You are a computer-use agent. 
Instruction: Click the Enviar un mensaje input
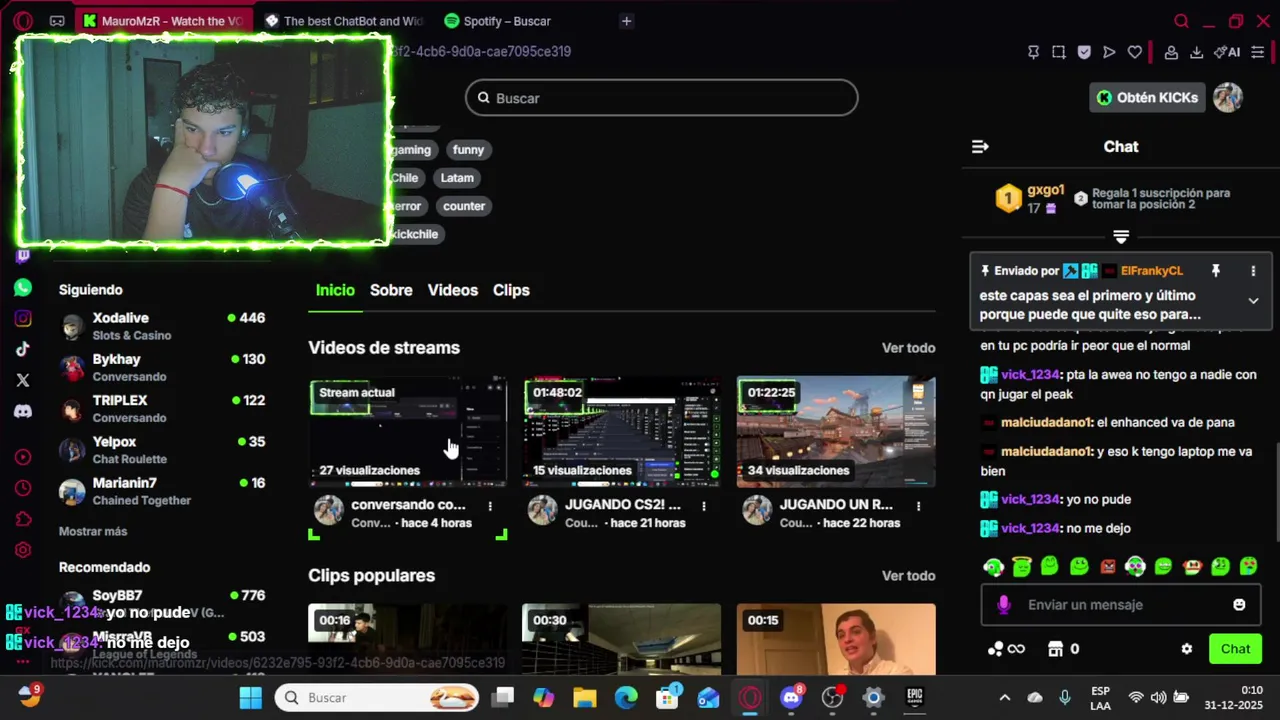[x=1120, y=605]
